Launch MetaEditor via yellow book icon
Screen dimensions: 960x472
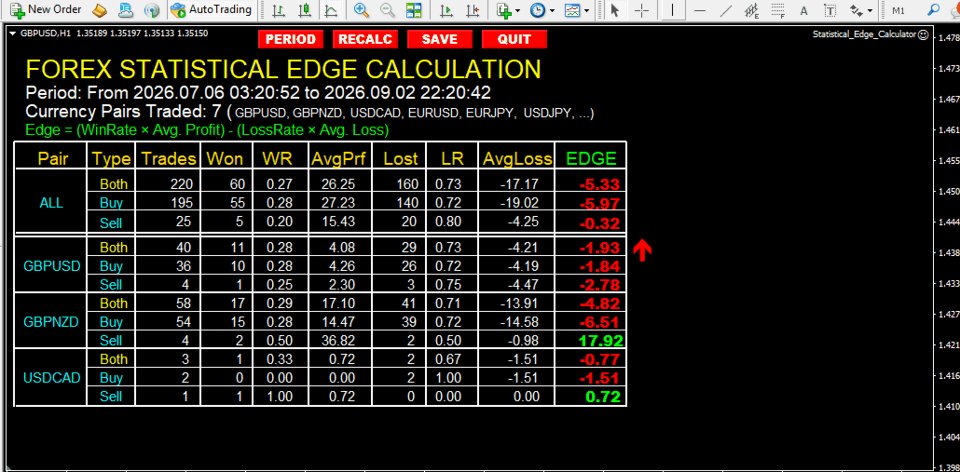click(100, 10)
